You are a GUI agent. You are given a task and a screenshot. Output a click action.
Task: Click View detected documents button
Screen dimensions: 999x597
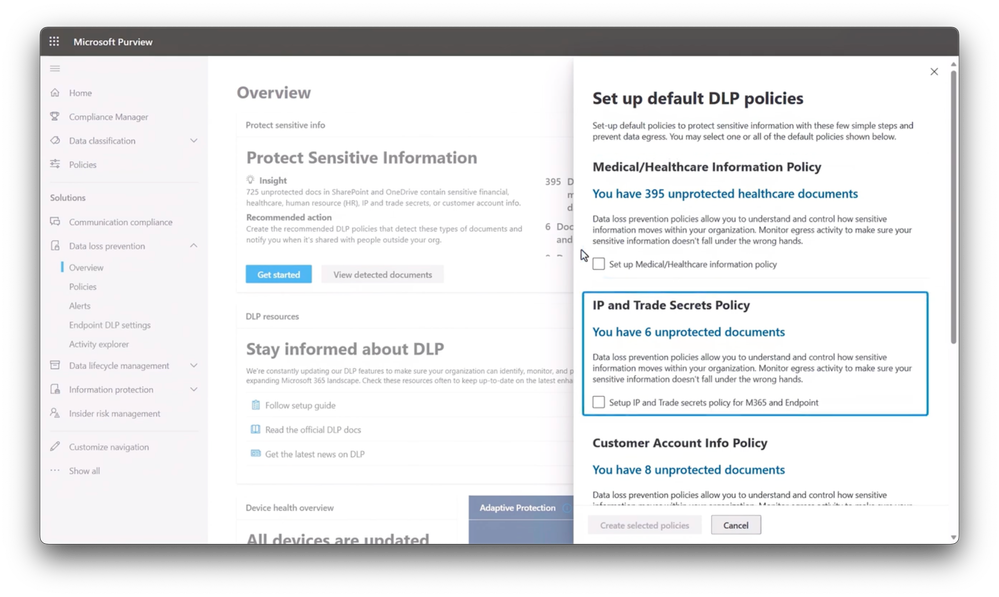click(x=382, y=274)
